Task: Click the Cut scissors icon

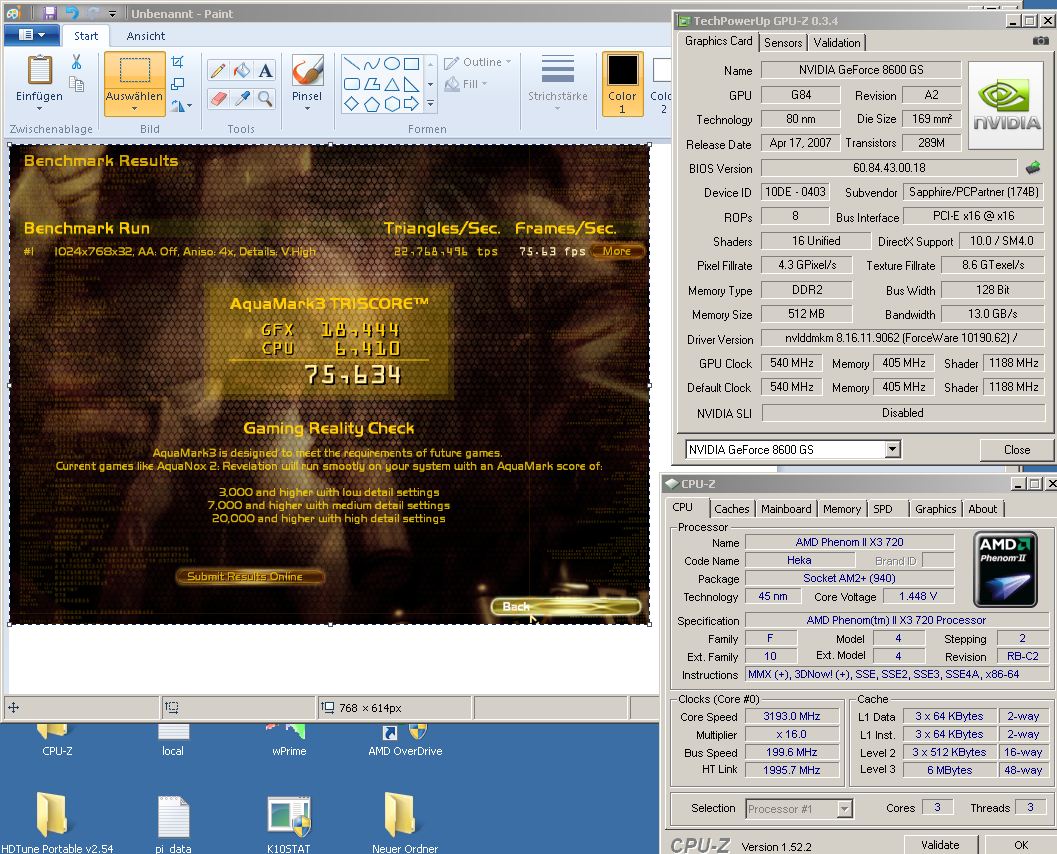Action: tap(76, 62)
